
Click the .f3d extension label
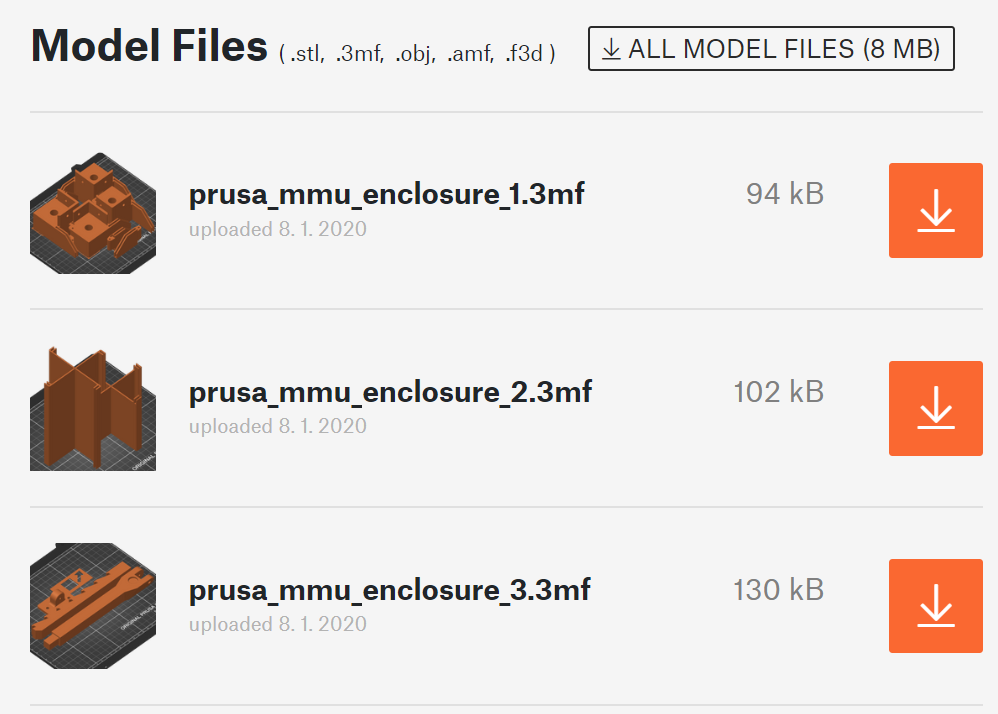(x=524, y=54)
